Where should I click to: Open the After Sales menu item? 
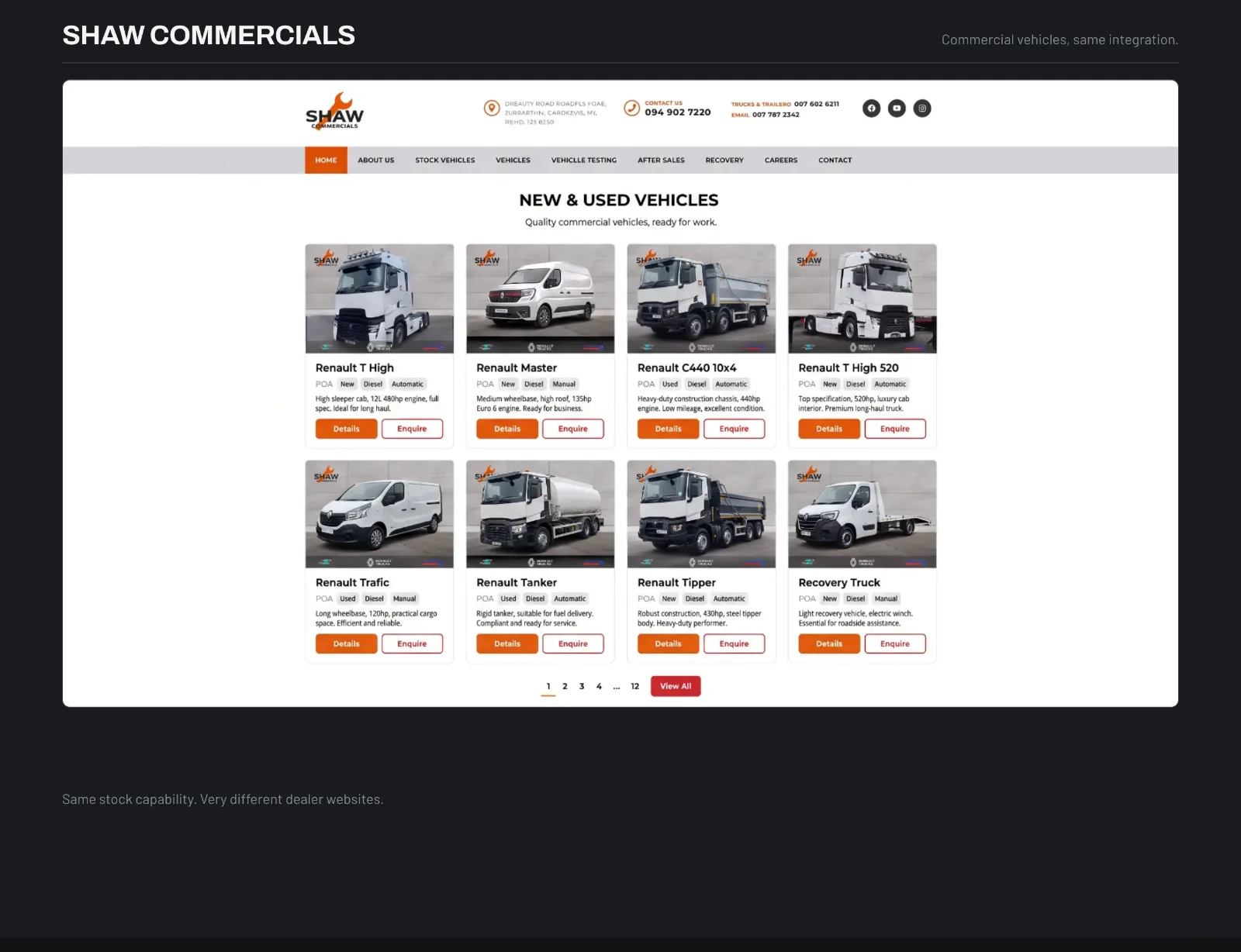pyautogui.click(x=661, y=160)
